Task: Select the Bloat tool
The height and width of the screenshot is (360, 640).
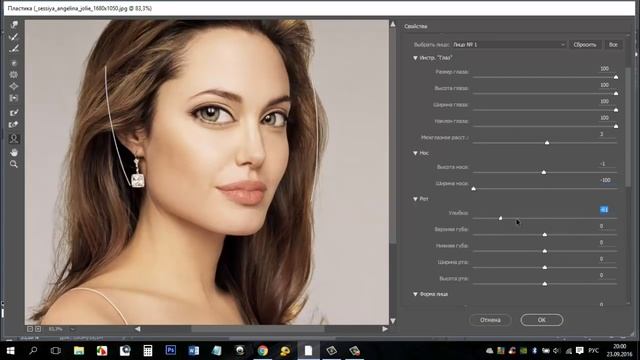Action: pos(14,87)
